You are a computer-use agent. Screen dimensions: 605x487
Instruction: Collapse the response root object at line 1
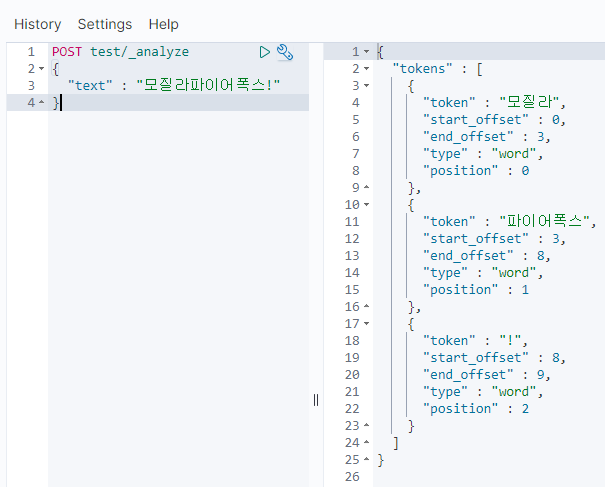click(366, 52)
